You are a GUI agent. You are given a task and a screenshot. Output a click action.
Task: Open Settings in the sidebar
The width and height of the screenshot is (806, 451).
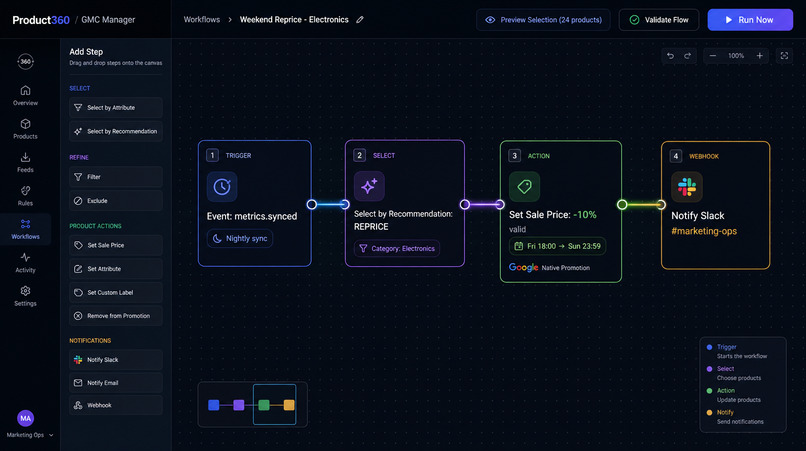pyautogui.click(x=25, y=296)
